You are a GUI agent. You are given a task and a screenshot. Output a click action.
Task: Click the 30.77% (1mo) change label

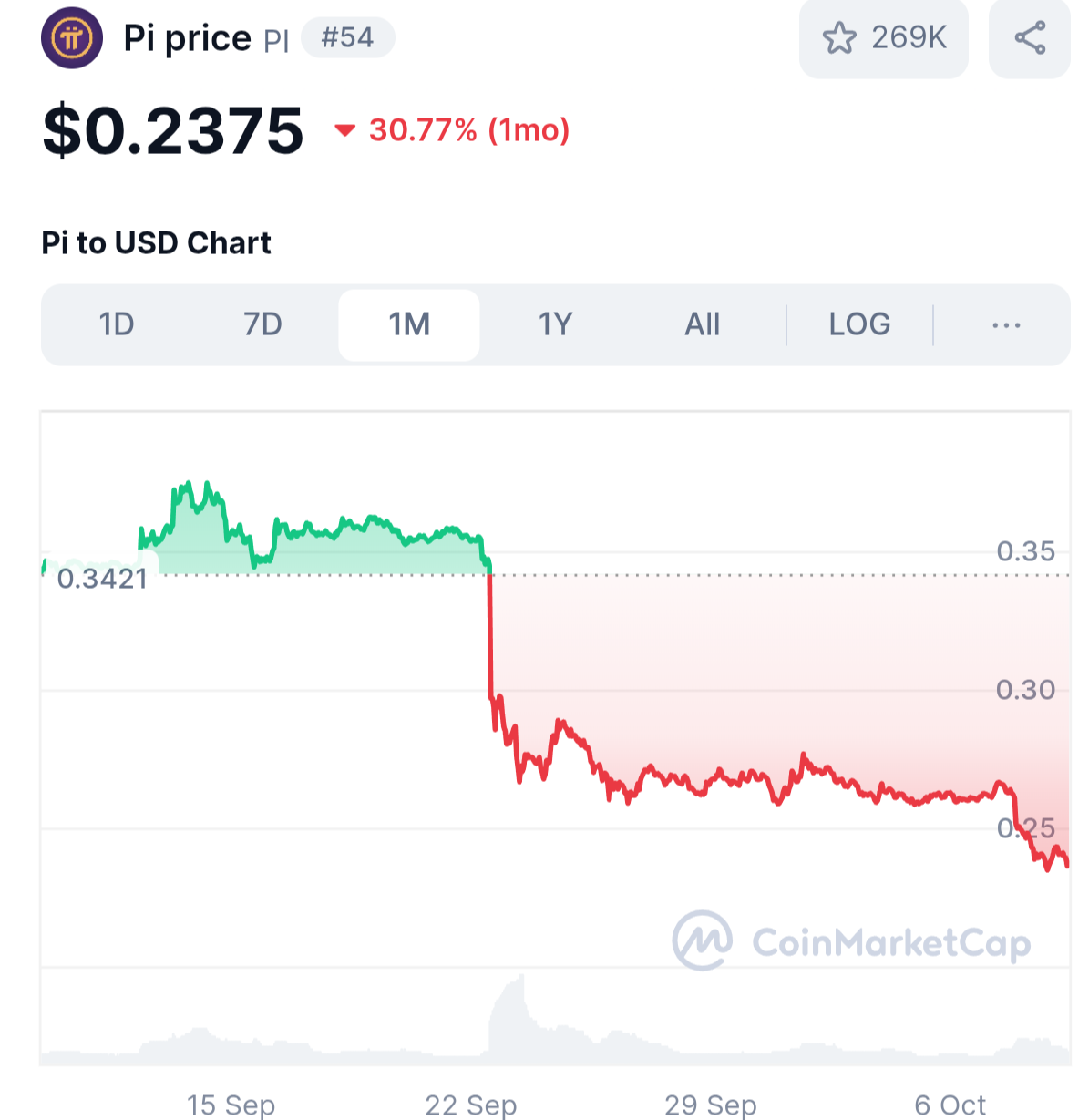468,130
